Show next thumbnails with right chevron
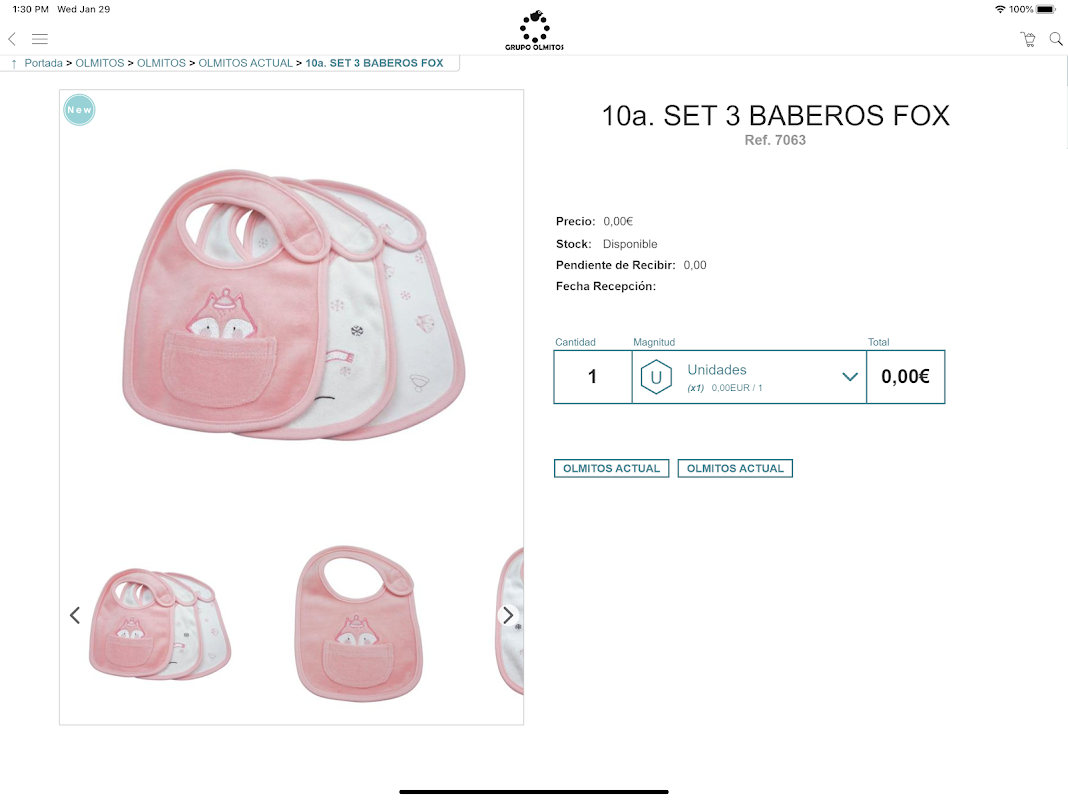The image size is (1068, 800). coord(507,615)
